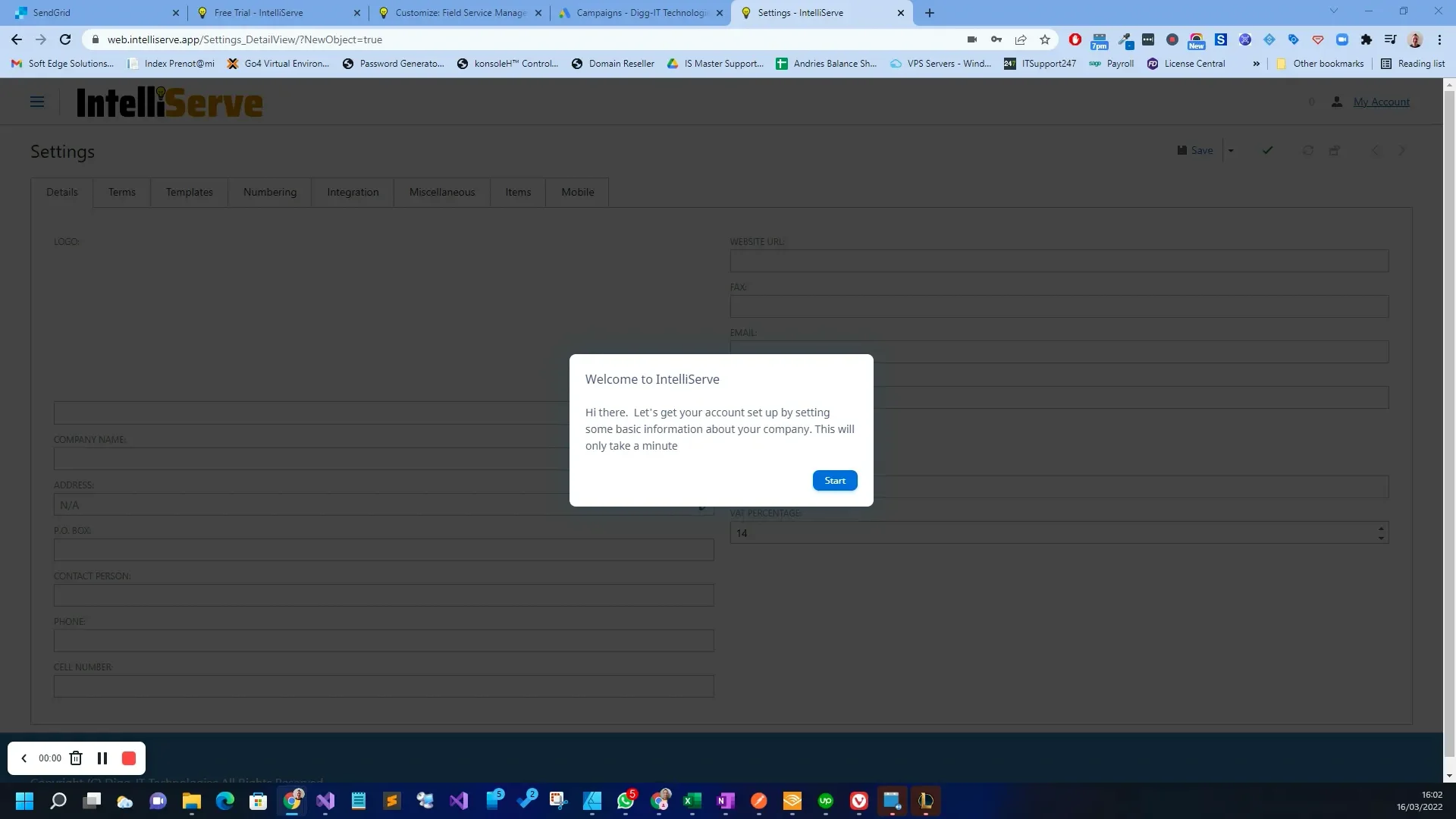This screenshot has width=1456, height=819.
Task: Click the Chrome browser menu dots
Action: (x=1440, y=39)
